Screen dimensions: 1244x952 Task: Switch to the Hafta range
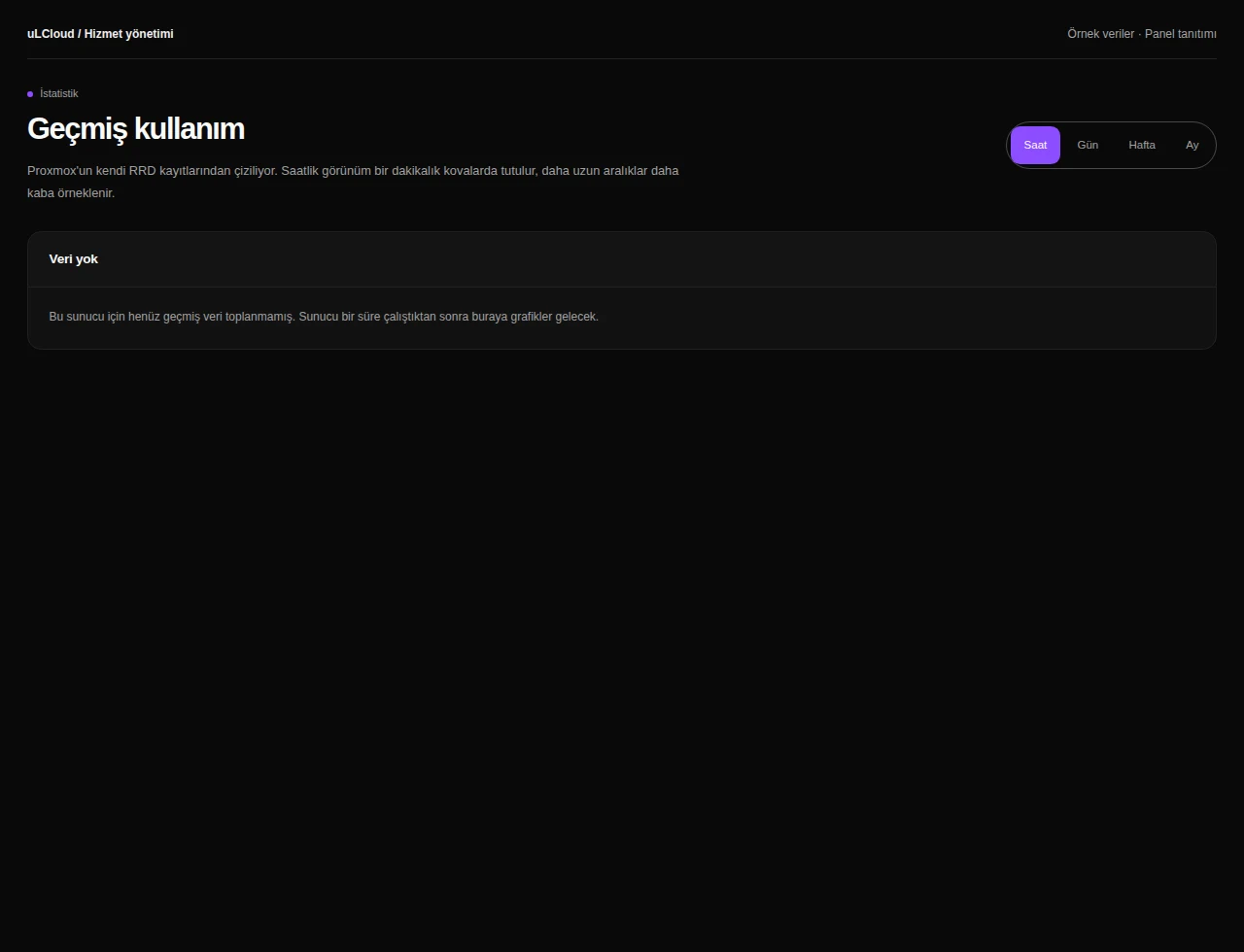point(1142,145)
